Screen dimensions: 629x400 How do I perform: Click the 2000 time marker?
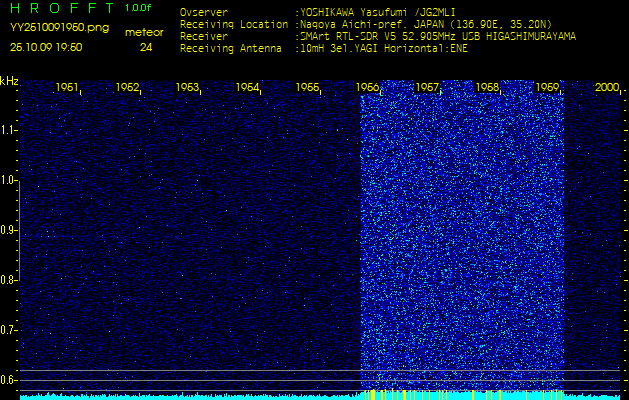pos(607,87)
